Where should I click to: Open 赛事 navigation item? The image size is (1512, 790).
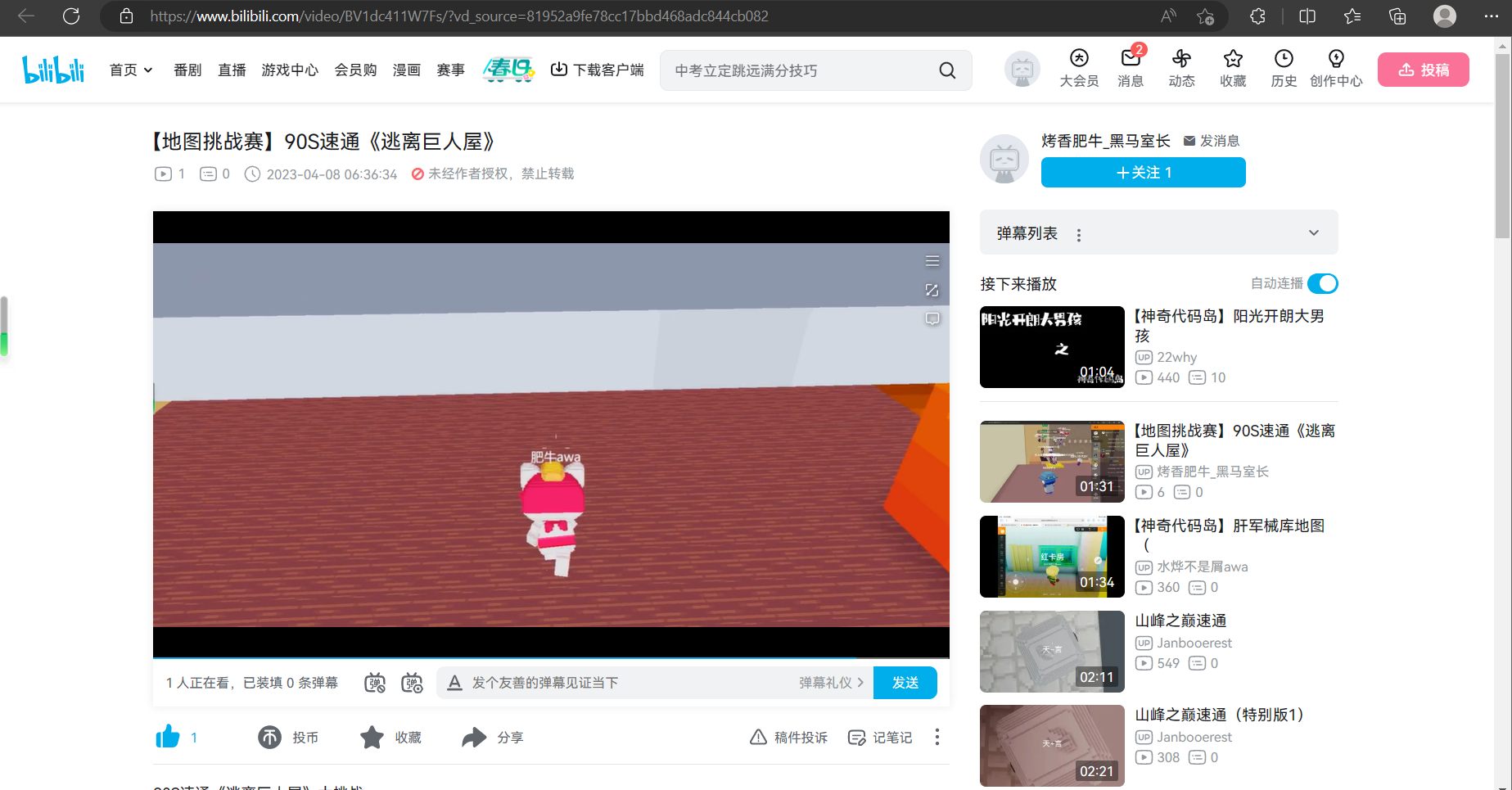coord(450,70)
